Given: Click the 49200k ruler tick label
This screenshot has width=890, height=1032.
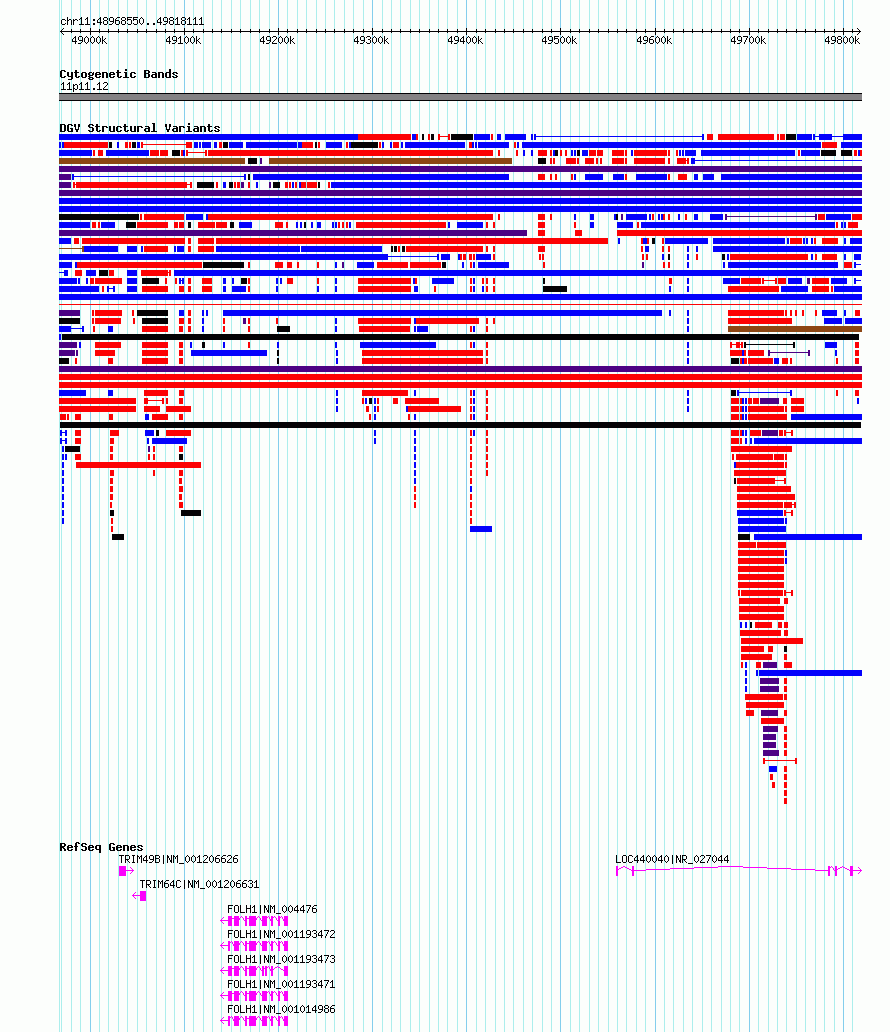Looking at the screenshot, I should pyautogui.click(x=277, y=40).
